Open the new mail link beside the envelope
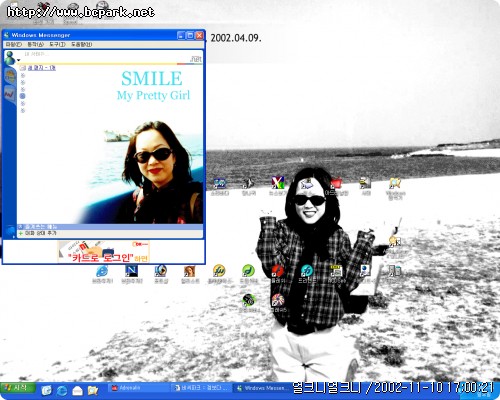Screen dimensions: 500x400 tap(41, 68)
